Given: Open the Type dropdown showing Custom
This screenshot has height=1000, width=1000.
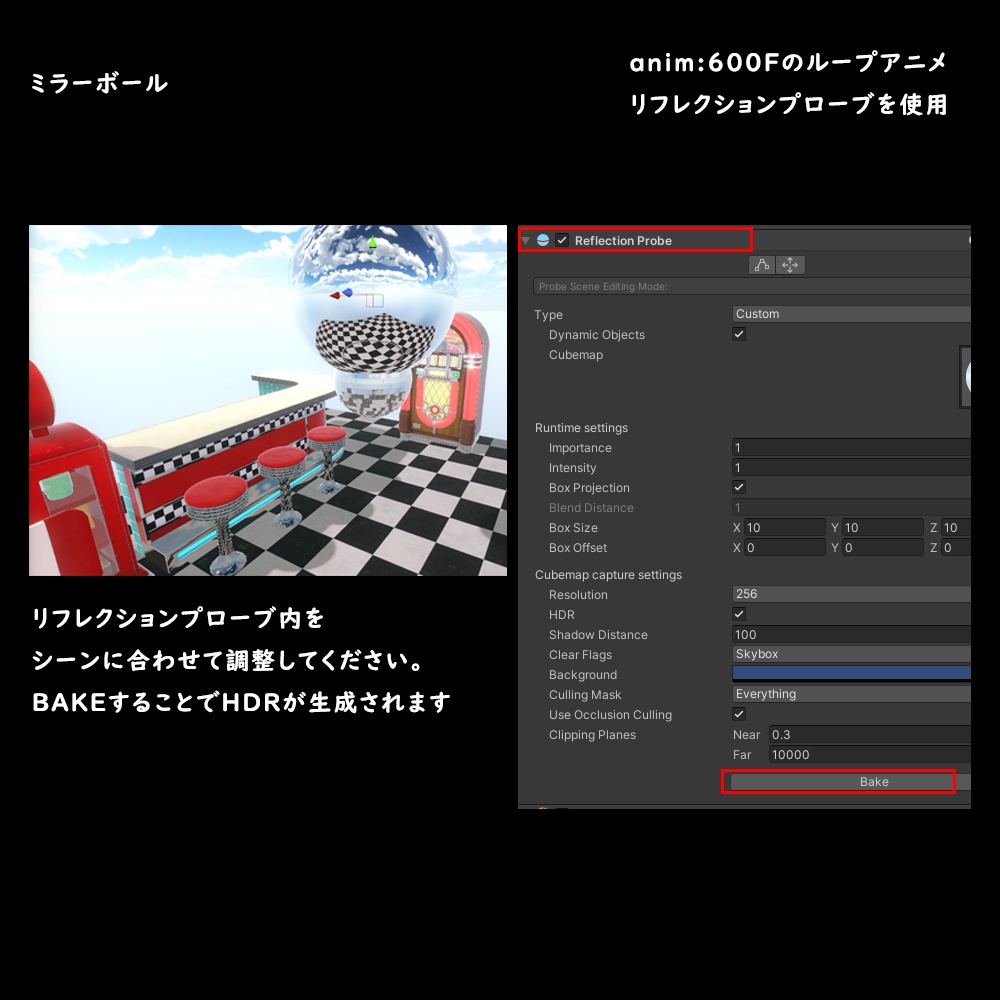Looking at the screenshot, I should coord(850,314).
